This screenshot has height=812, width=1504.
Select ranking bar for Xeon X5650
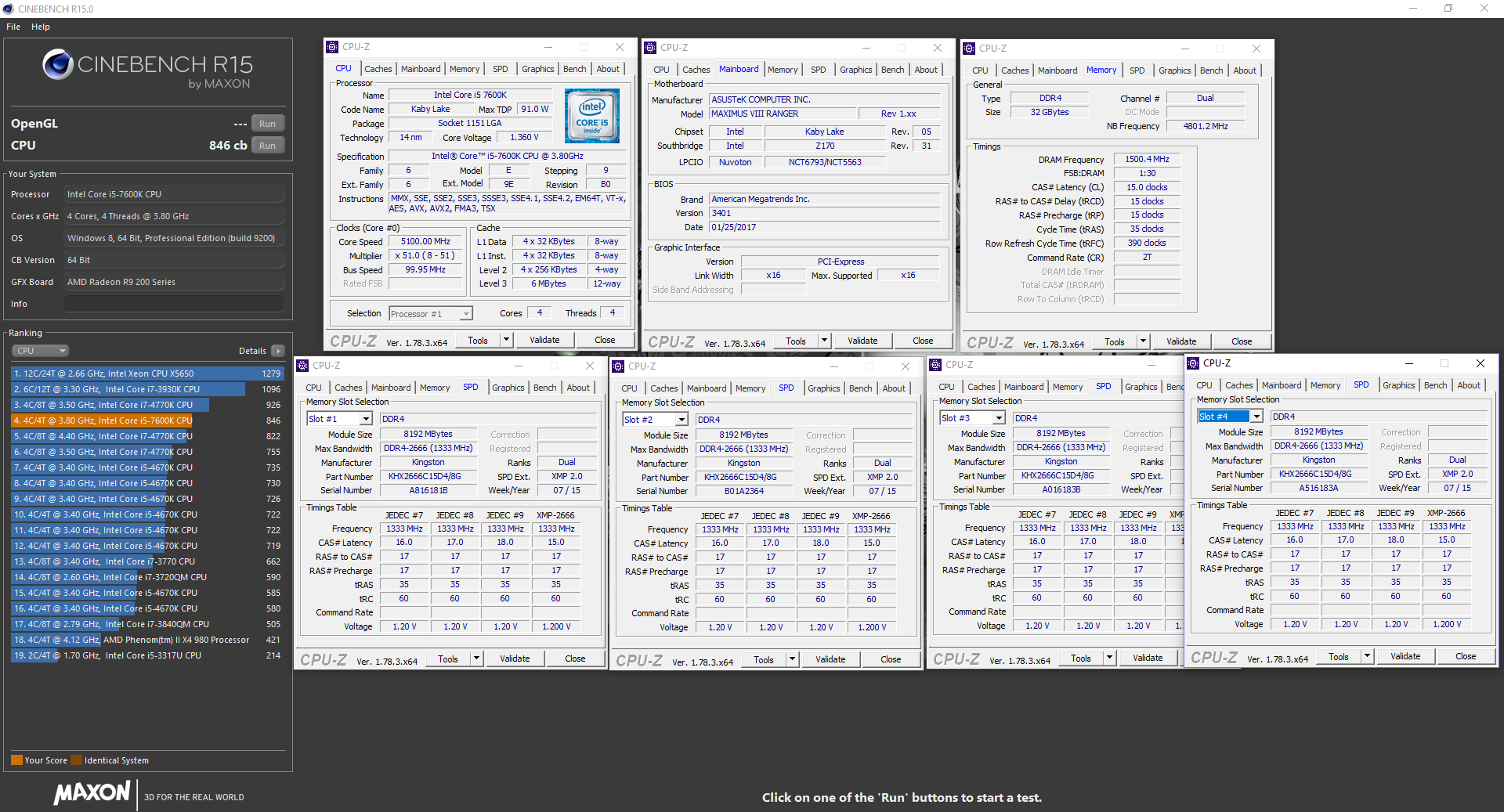tap(146, 374)
